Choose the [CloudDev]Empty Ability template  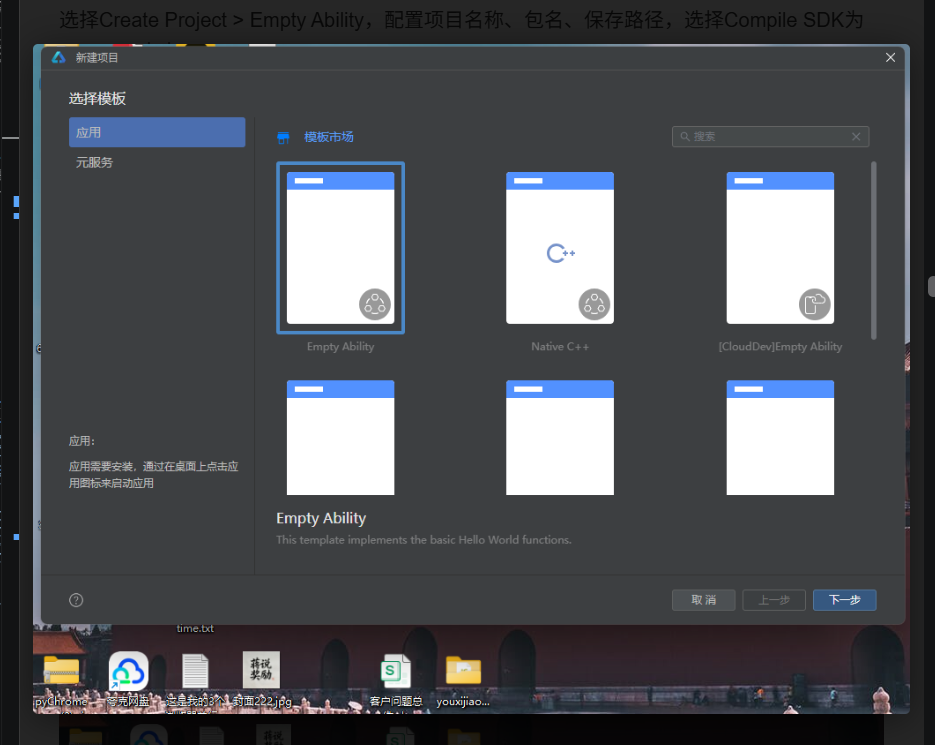(780, 248)
